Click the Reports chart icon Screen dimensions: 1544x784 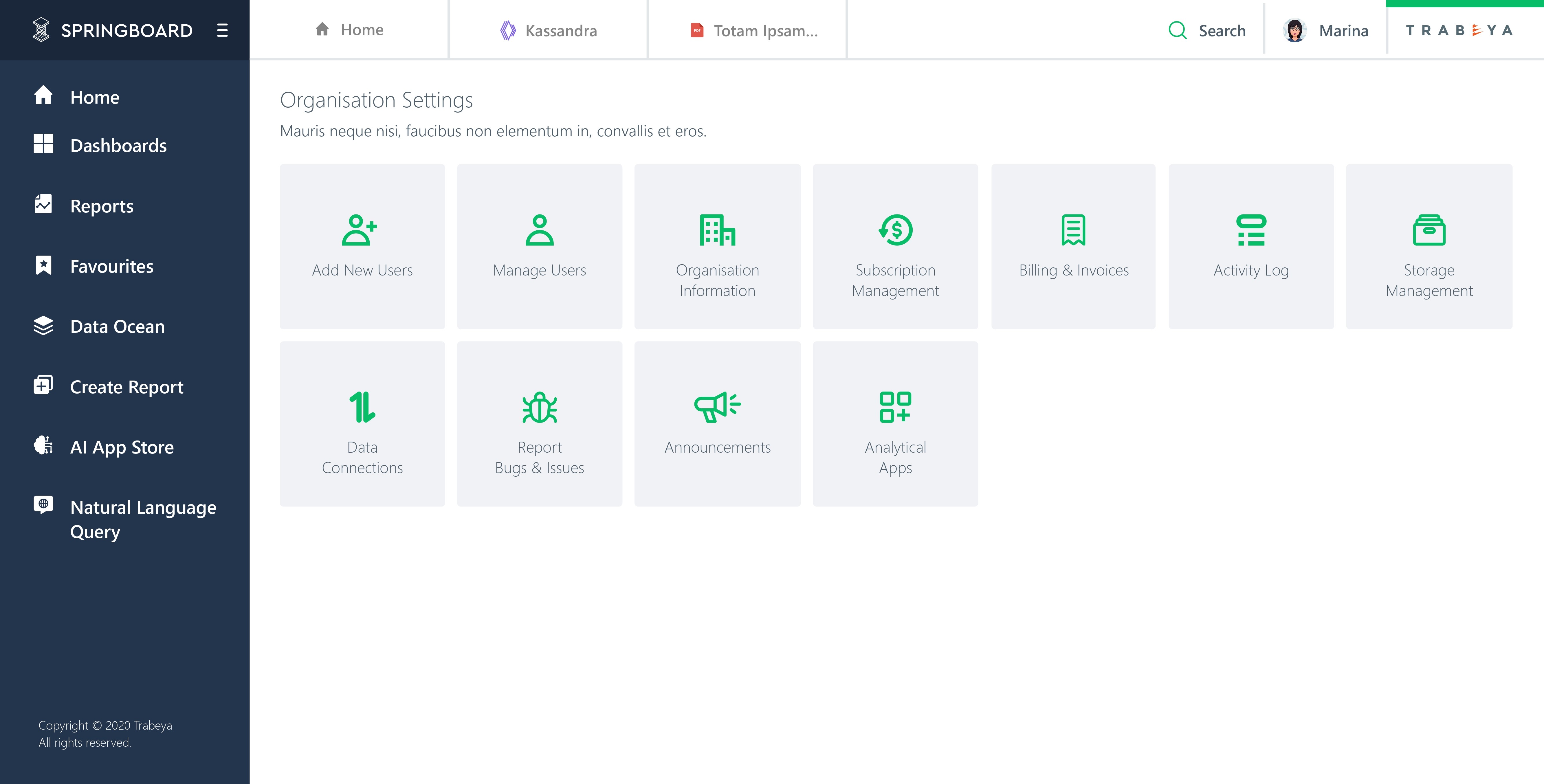pyautogui.click(x=43, y=204)
